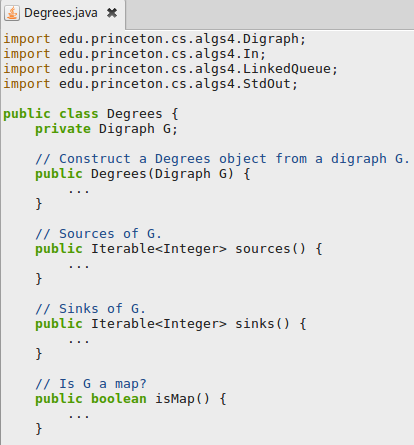The image size is (414, 445).
Task: Click the boolean keyword in isMap
Action: tap(119, 399)
